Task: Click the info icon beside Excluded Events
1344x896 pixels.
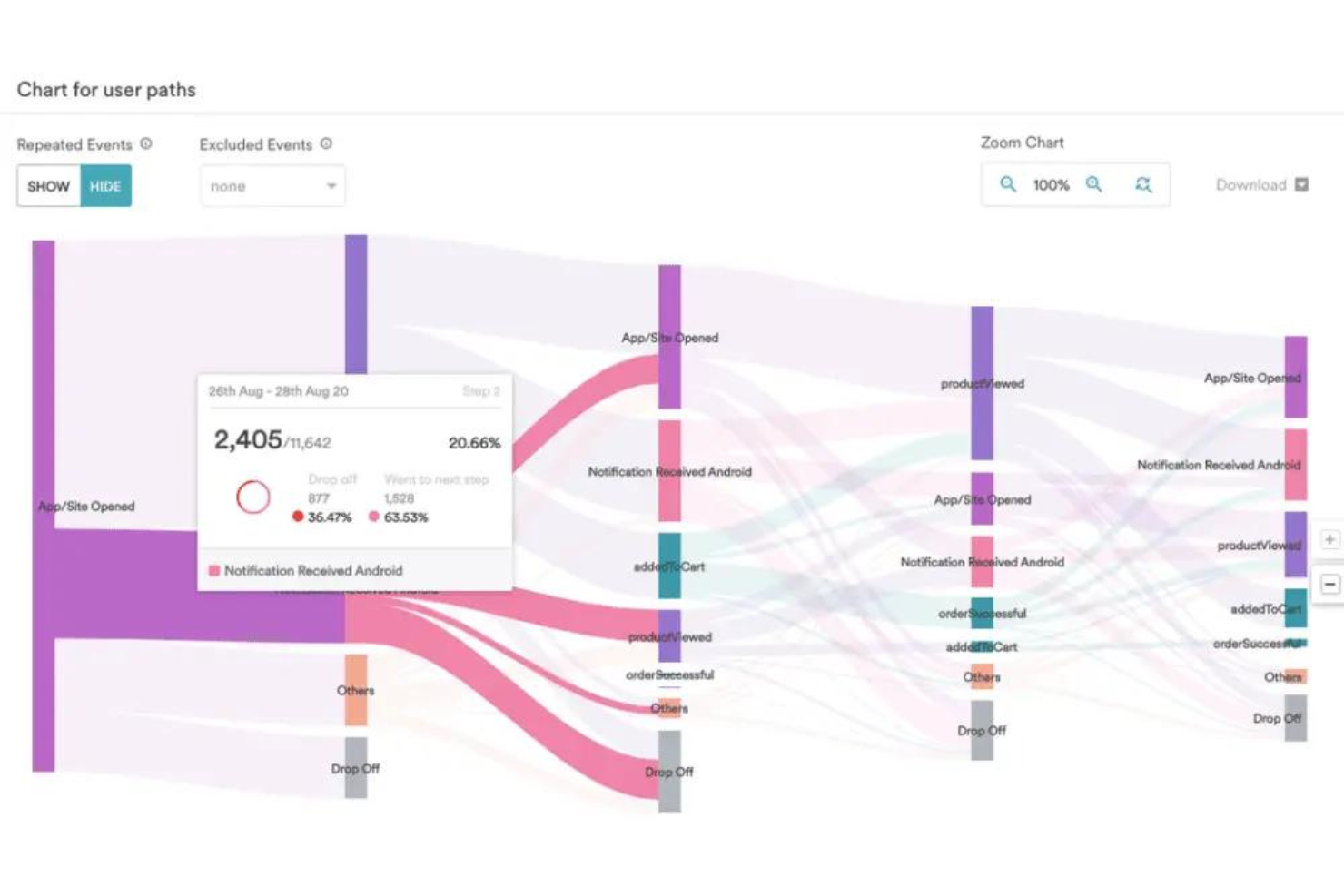Action: click(x=326, y=143)
